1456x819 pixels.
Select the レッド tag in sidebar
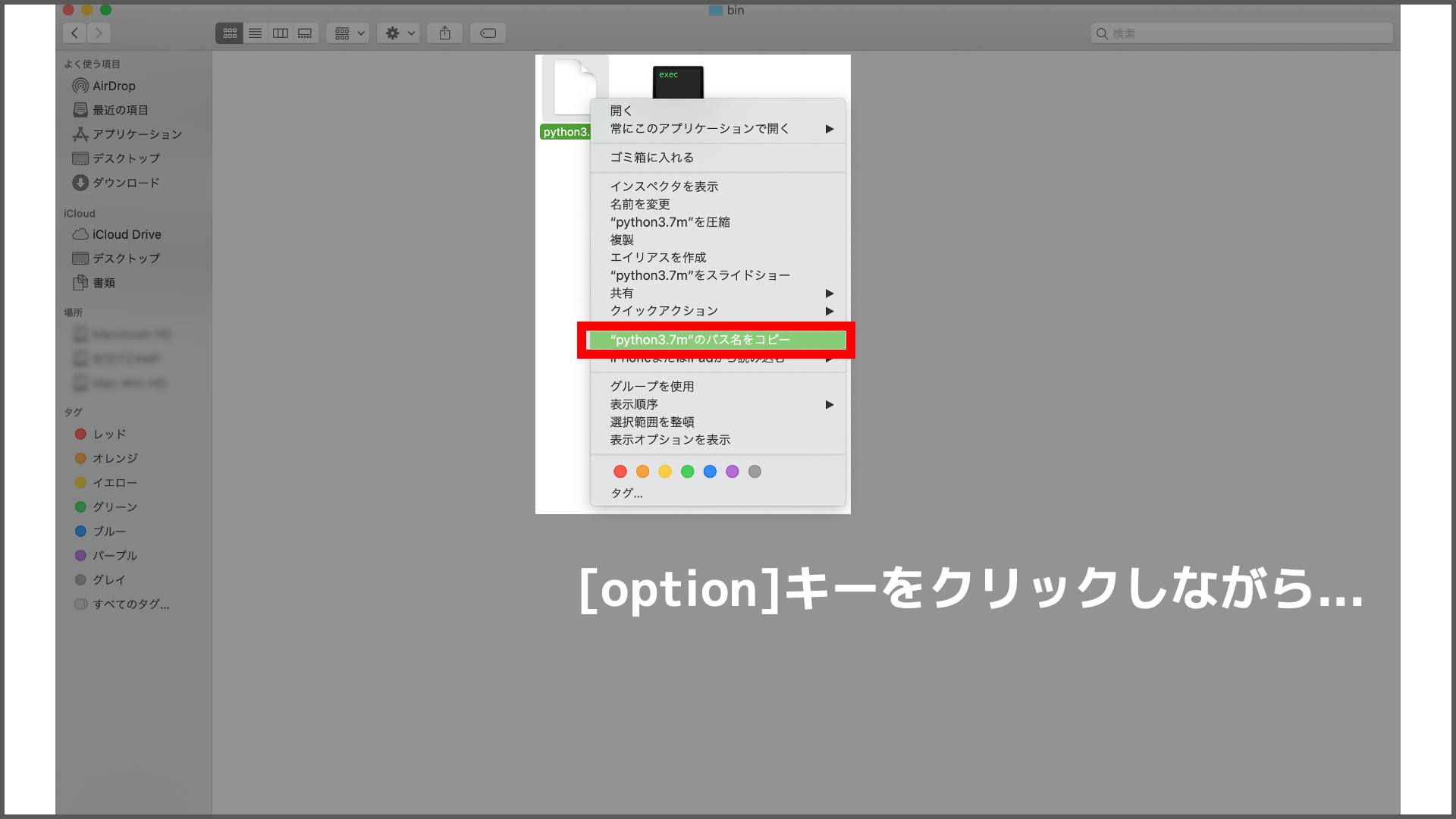100,434
